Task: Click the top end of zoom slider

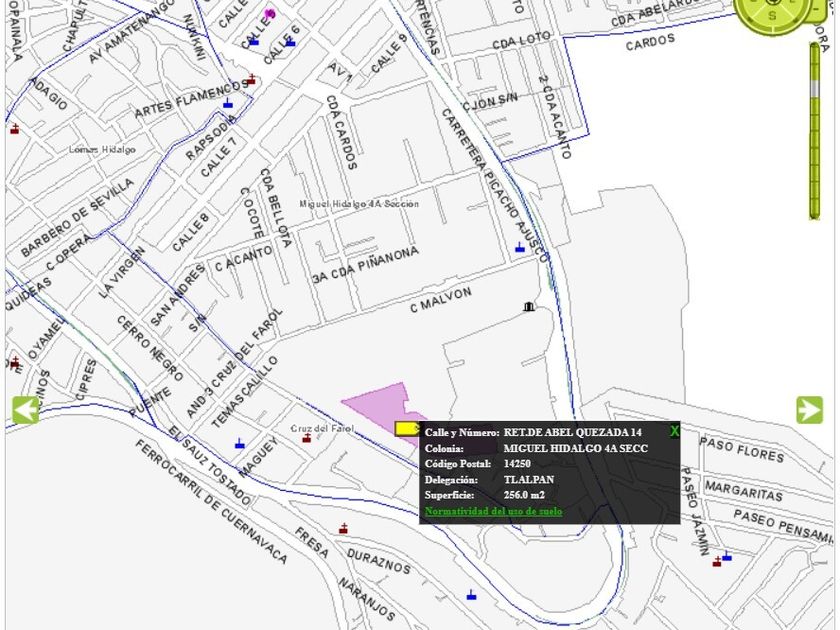Action: (815, 48)
